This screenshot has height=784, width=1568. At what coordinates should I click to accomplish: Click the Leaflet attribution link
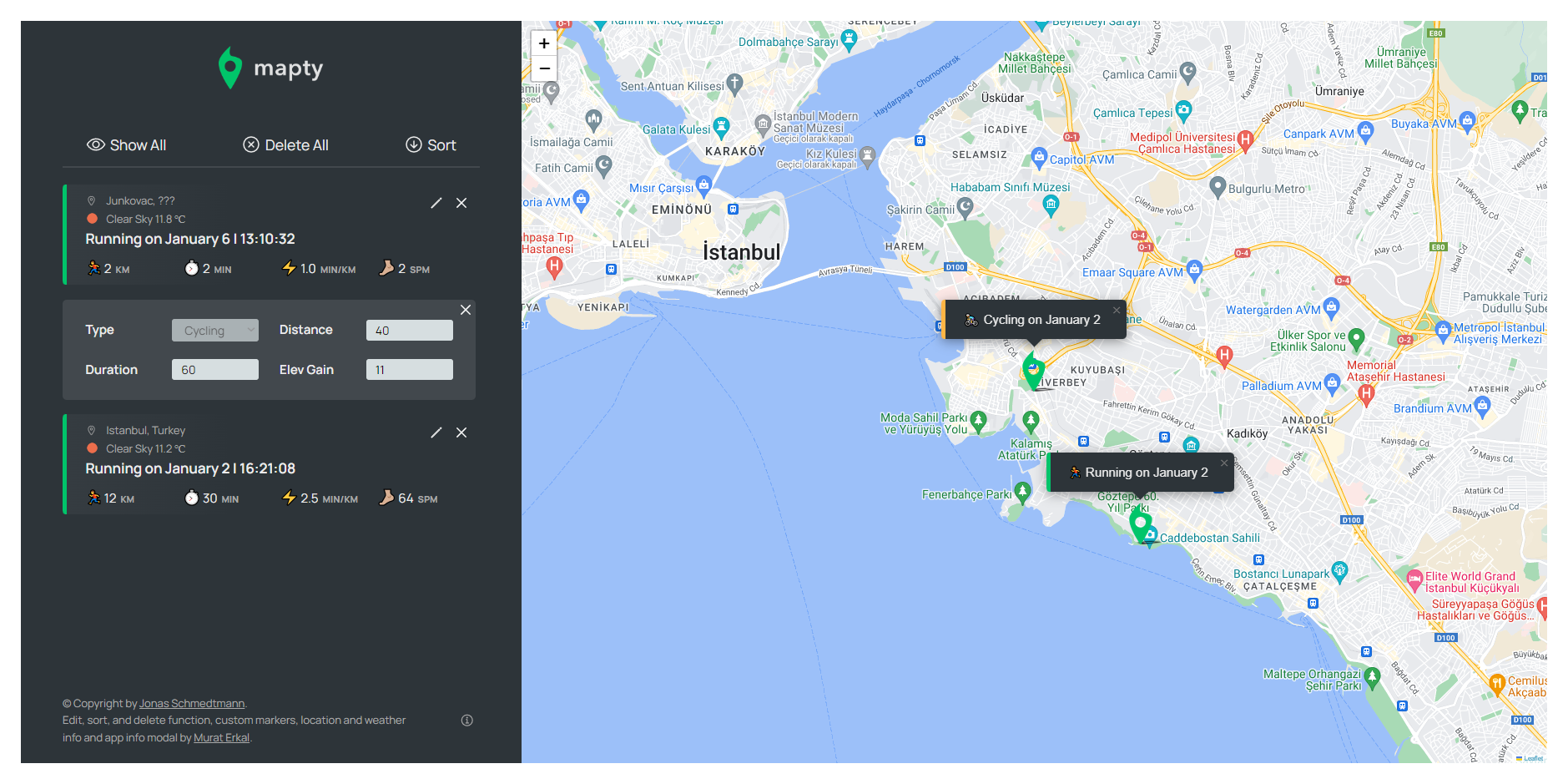click(1533, 758)
